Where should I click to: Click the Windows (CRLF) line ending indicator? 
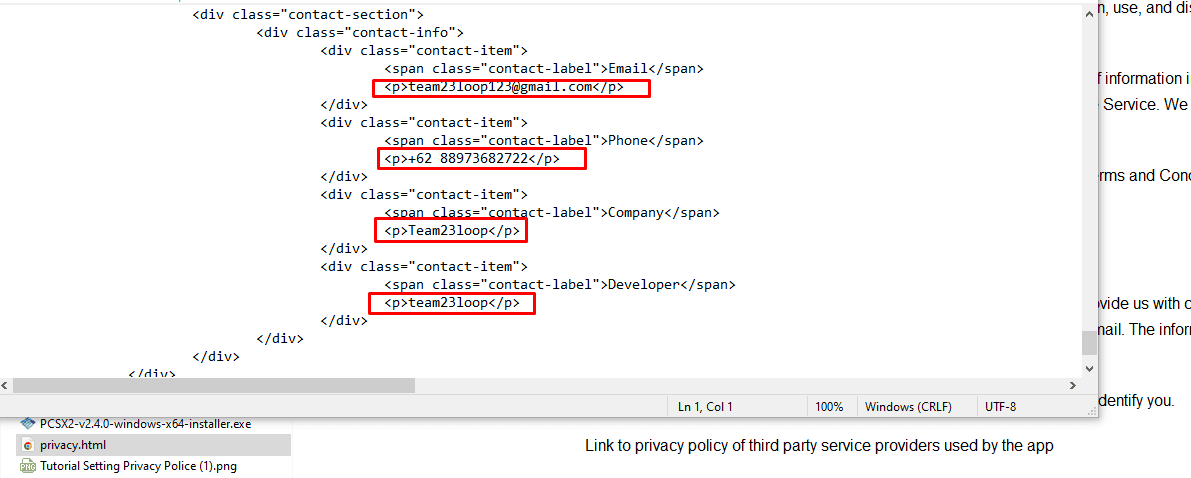(x=908, y=407)
